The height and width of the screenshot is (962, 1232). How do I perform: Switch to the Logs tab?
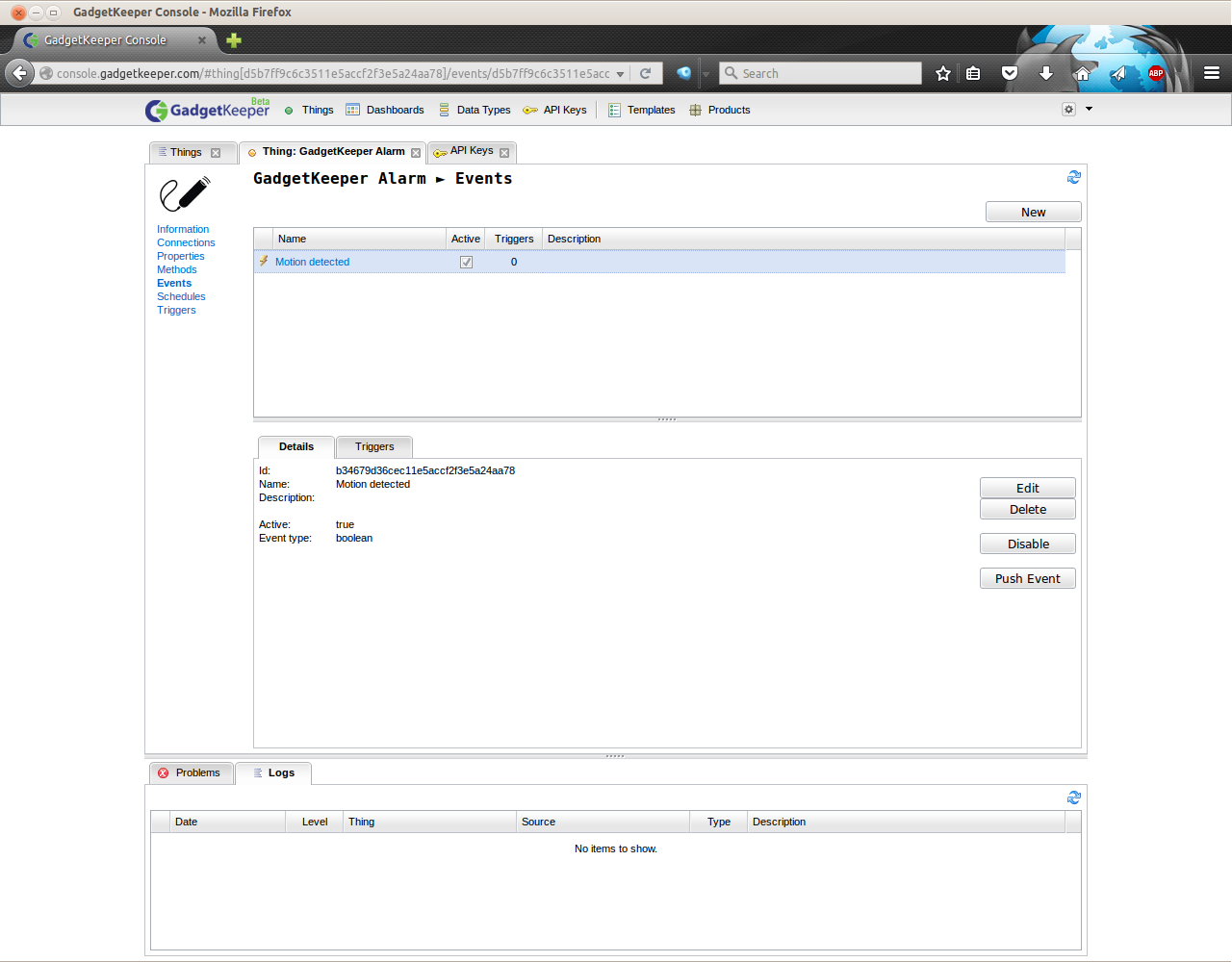(272, 772)
